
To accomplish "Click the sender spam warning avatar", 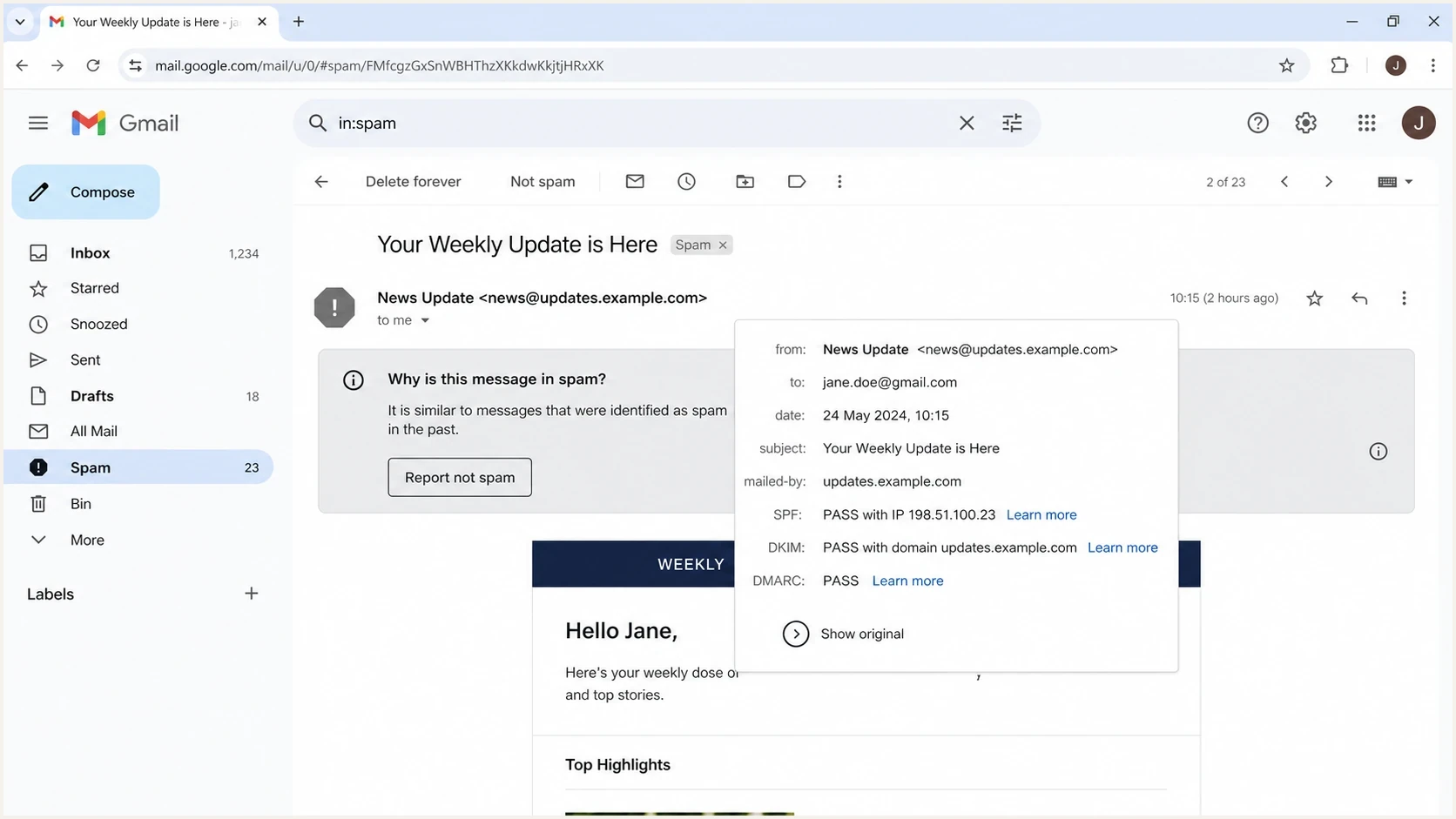I will pos(334,307).
